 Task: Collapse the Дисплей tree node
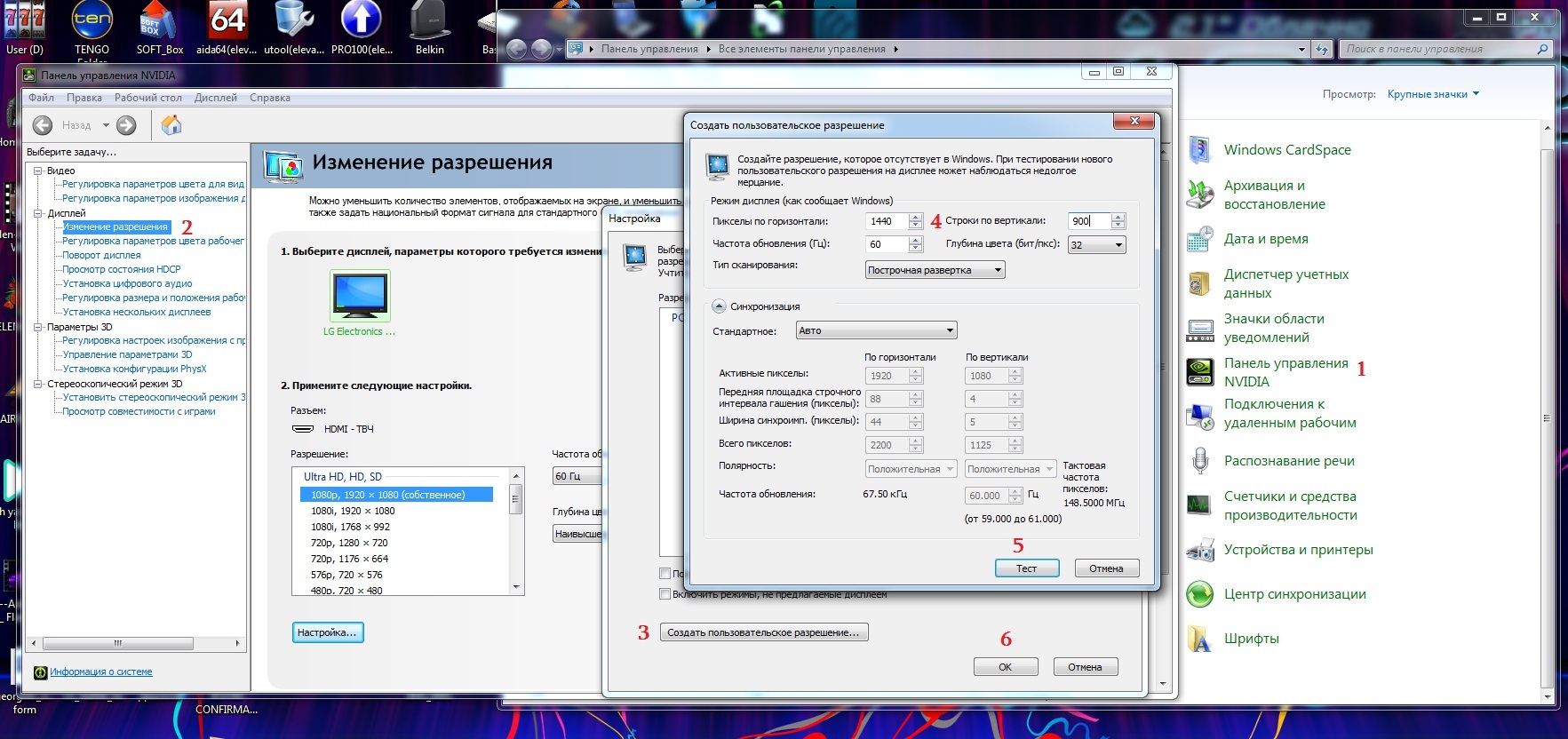[38, 213]
